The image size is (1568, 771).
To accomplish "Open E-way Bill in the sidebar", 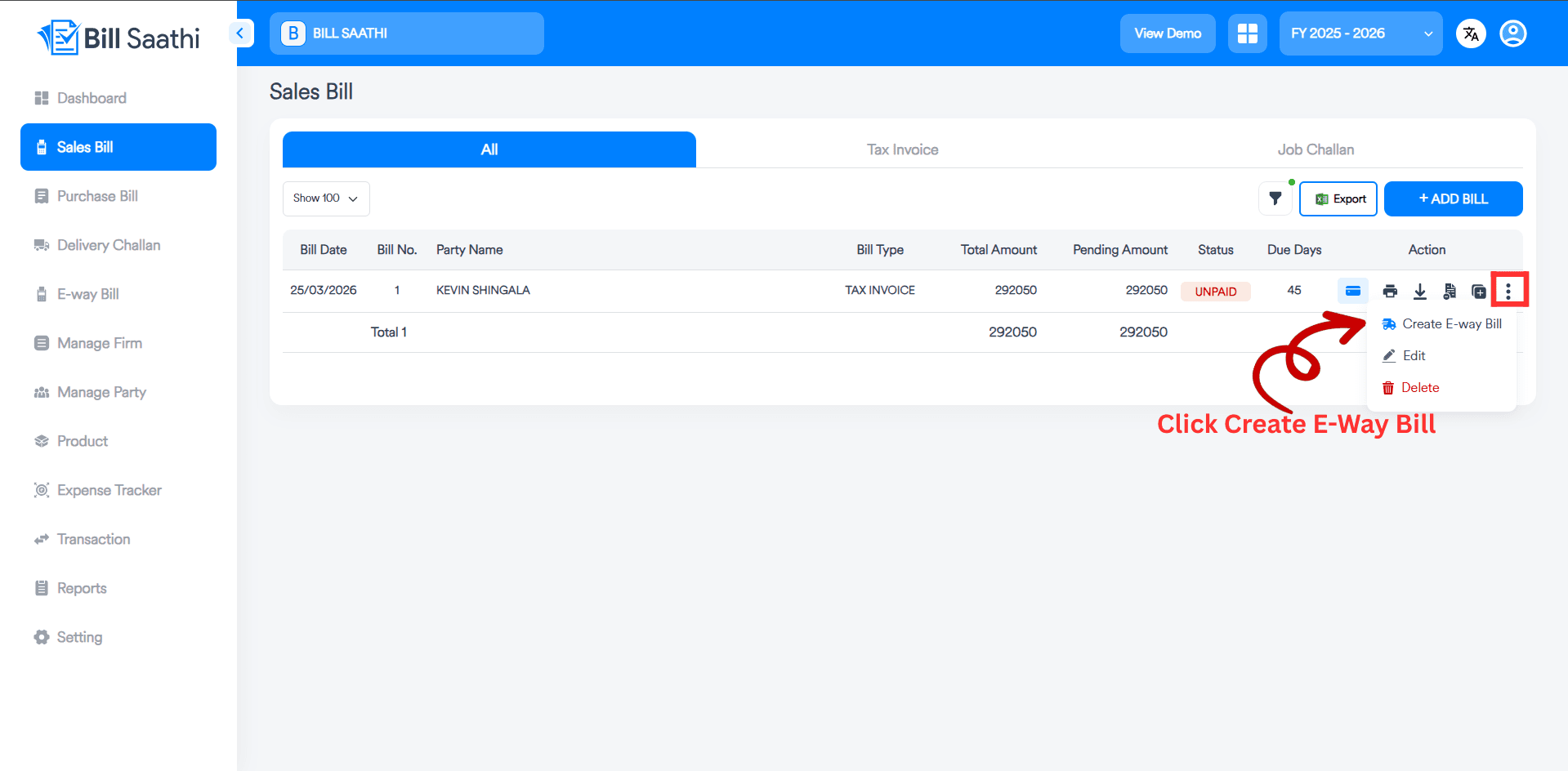I will coord(118,294).
